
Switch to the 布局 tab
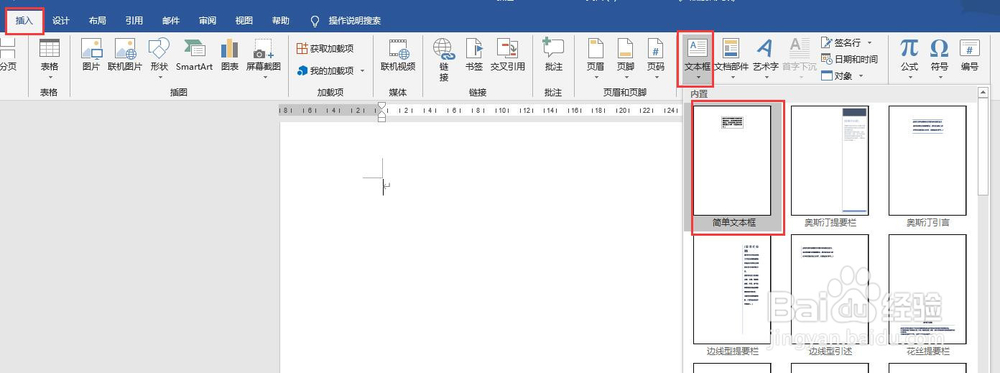point(98,20)
